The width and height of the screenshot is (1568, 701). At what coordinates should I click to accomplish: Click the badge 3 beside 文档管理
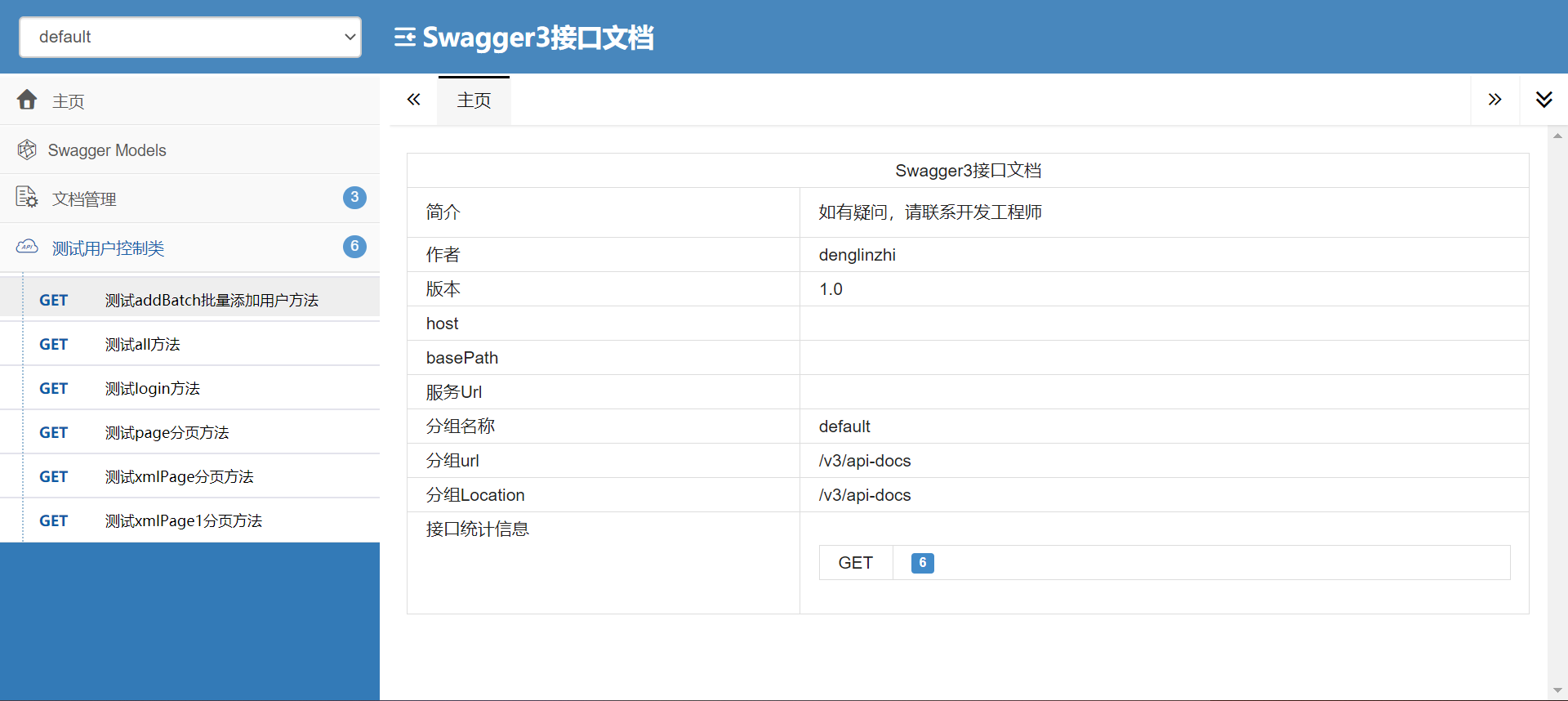[354, 198]
